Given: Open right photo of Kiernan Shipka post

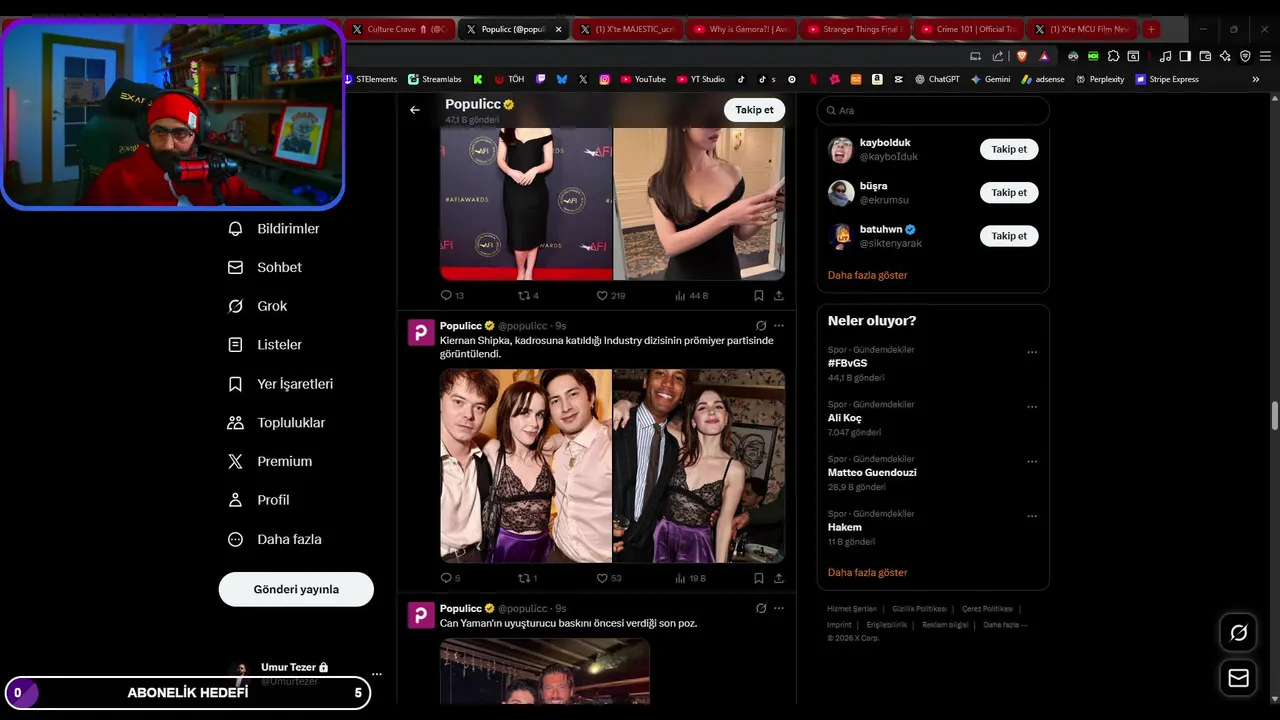Looking at the screenshot, I should point(699,466).
